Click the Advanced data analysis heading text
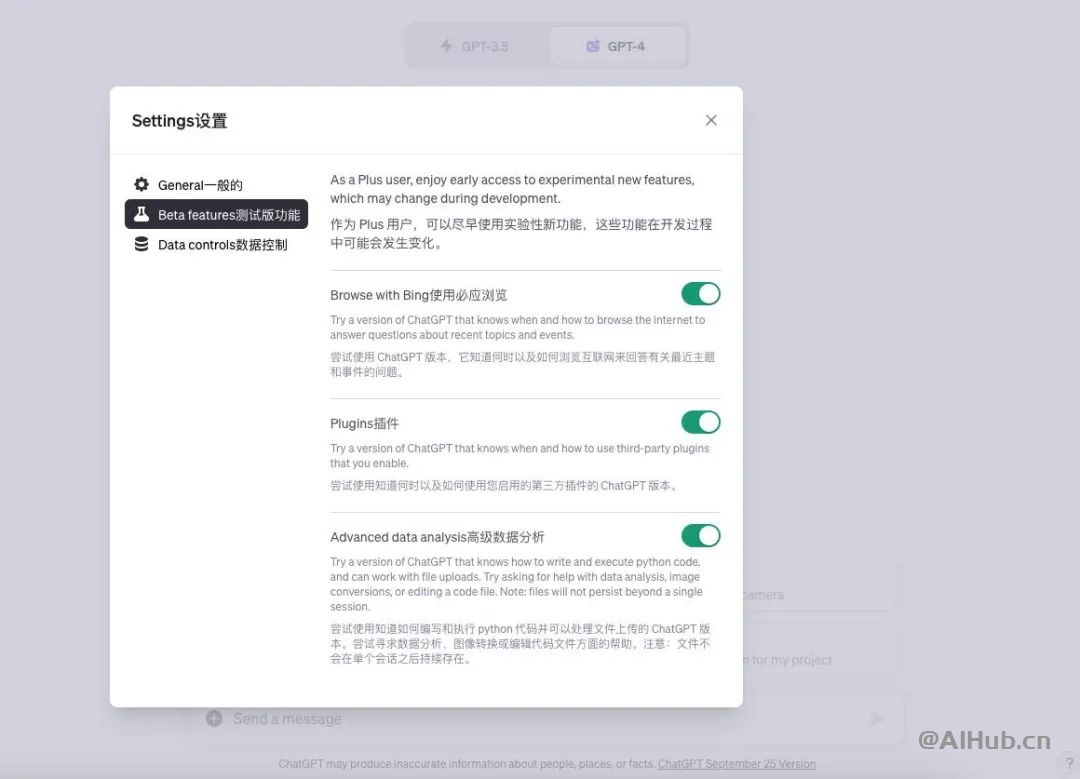This screenshot has height=779, width=1080. coord(437,537)
